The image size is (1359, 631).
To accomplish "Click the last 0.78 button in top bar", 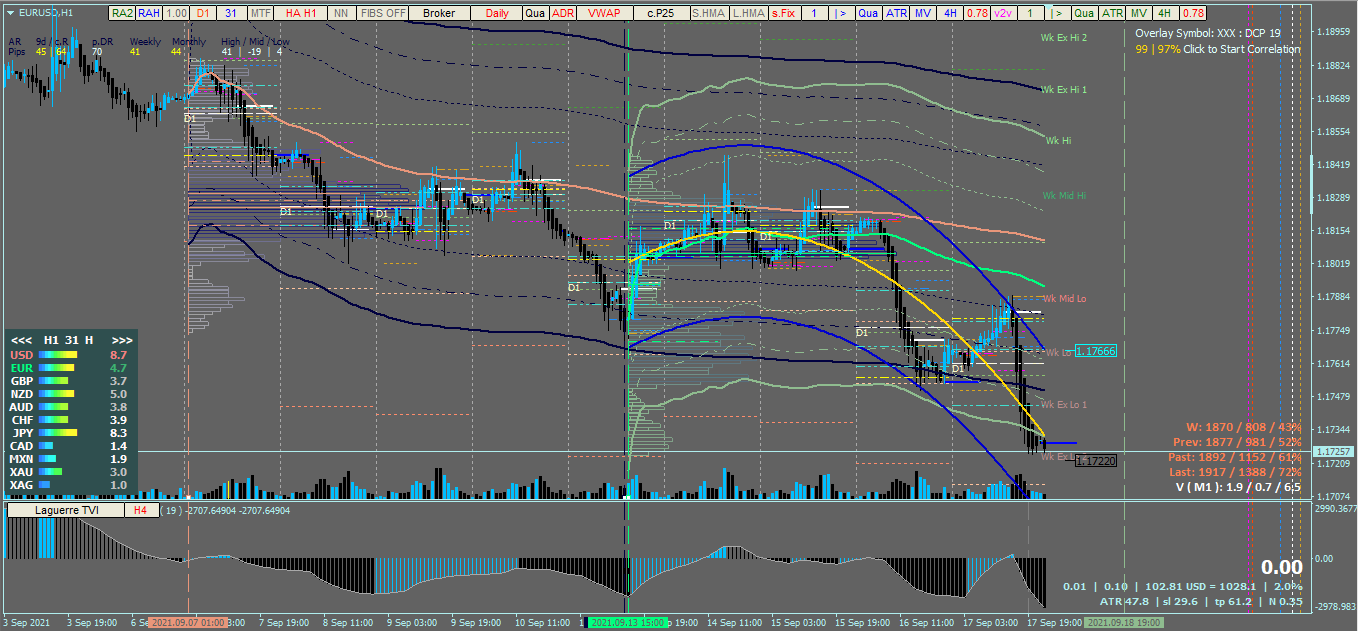I will click(x=1192, y=13).
